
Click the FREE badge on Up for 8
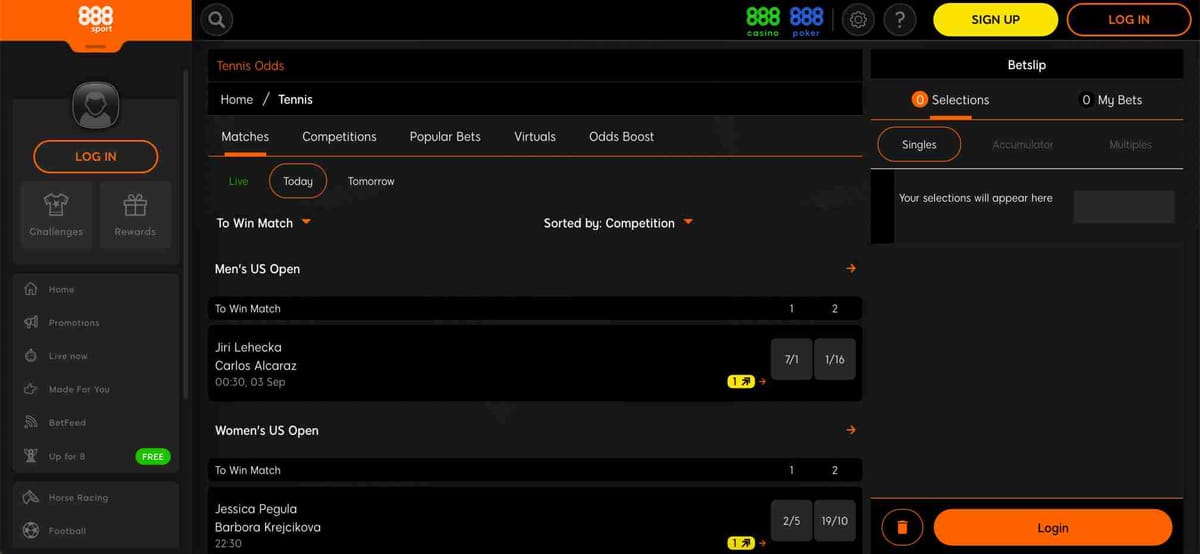152,456
